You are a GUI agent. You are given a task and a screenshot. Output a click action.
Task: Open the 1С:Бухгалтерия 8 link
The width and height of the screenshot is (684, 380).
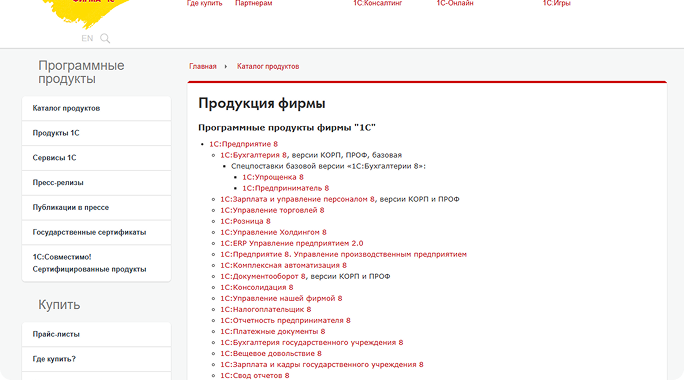(x=253, y=155)
